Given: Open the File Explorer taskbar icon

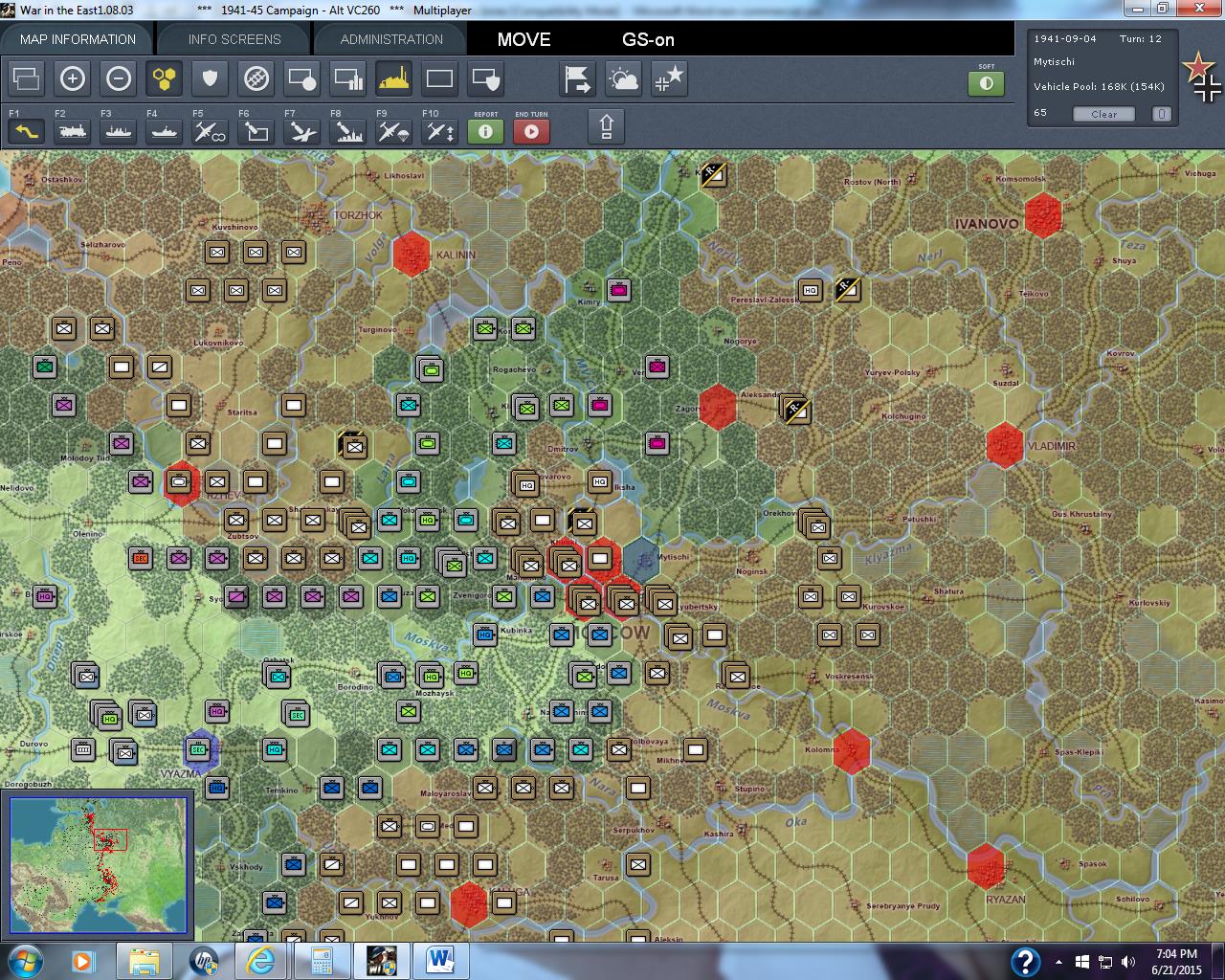Looking at the screenshot, I should [144, 961].
